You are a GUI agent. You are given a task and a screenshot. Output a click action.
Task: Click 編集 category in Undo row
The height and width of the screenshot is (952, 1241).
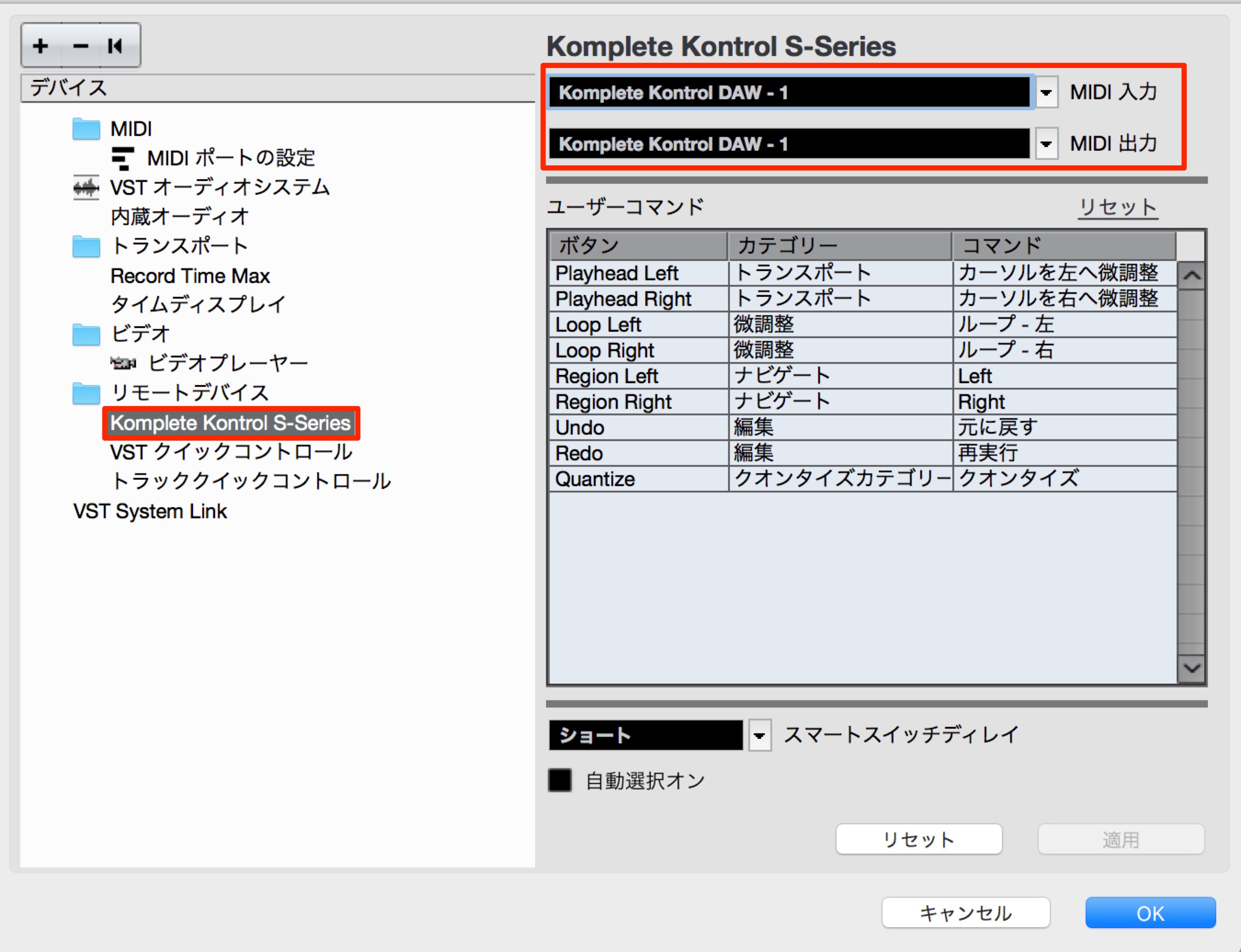841,428
